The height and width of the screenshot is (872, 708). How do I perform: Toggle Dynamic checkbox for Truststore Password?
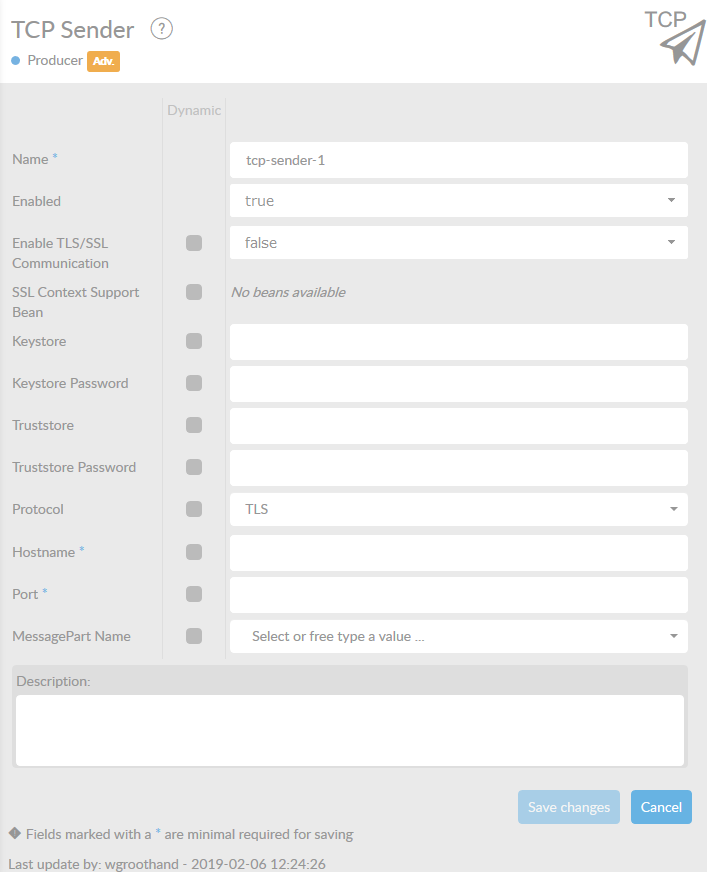tap(194, 467)
